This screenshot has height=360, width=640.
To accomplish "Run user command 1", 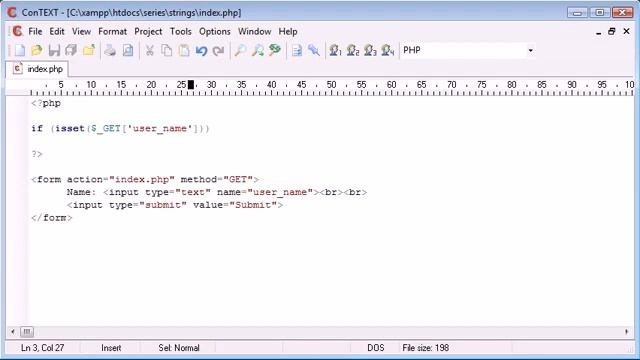I will click(x=336, y=51).
